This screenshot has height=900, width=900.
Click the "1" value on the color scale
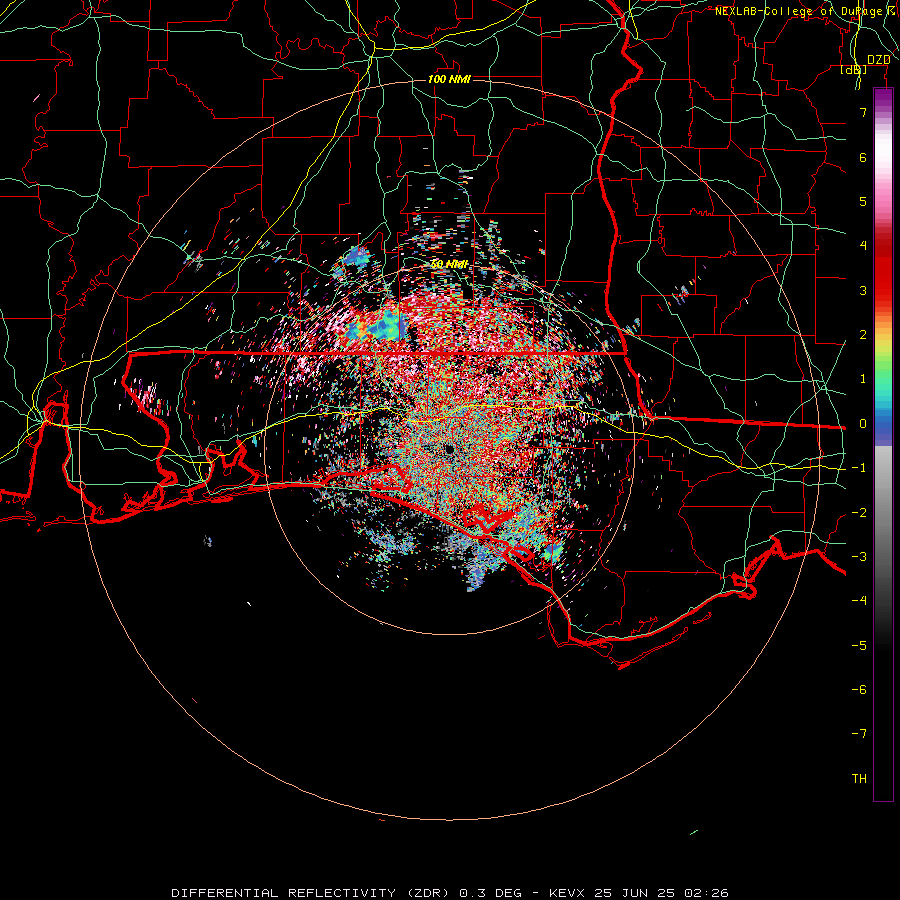tap(863, 379)
